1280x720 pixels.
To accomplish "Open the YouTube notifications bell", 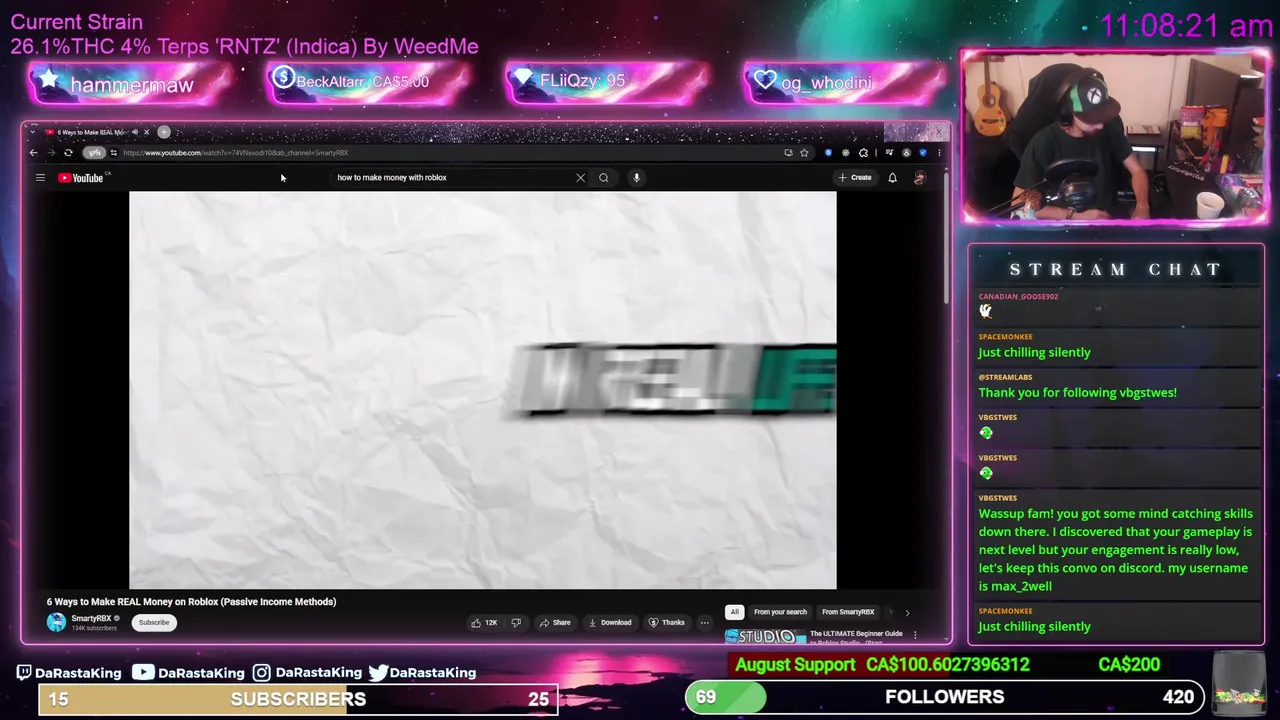I will [892, 178].
